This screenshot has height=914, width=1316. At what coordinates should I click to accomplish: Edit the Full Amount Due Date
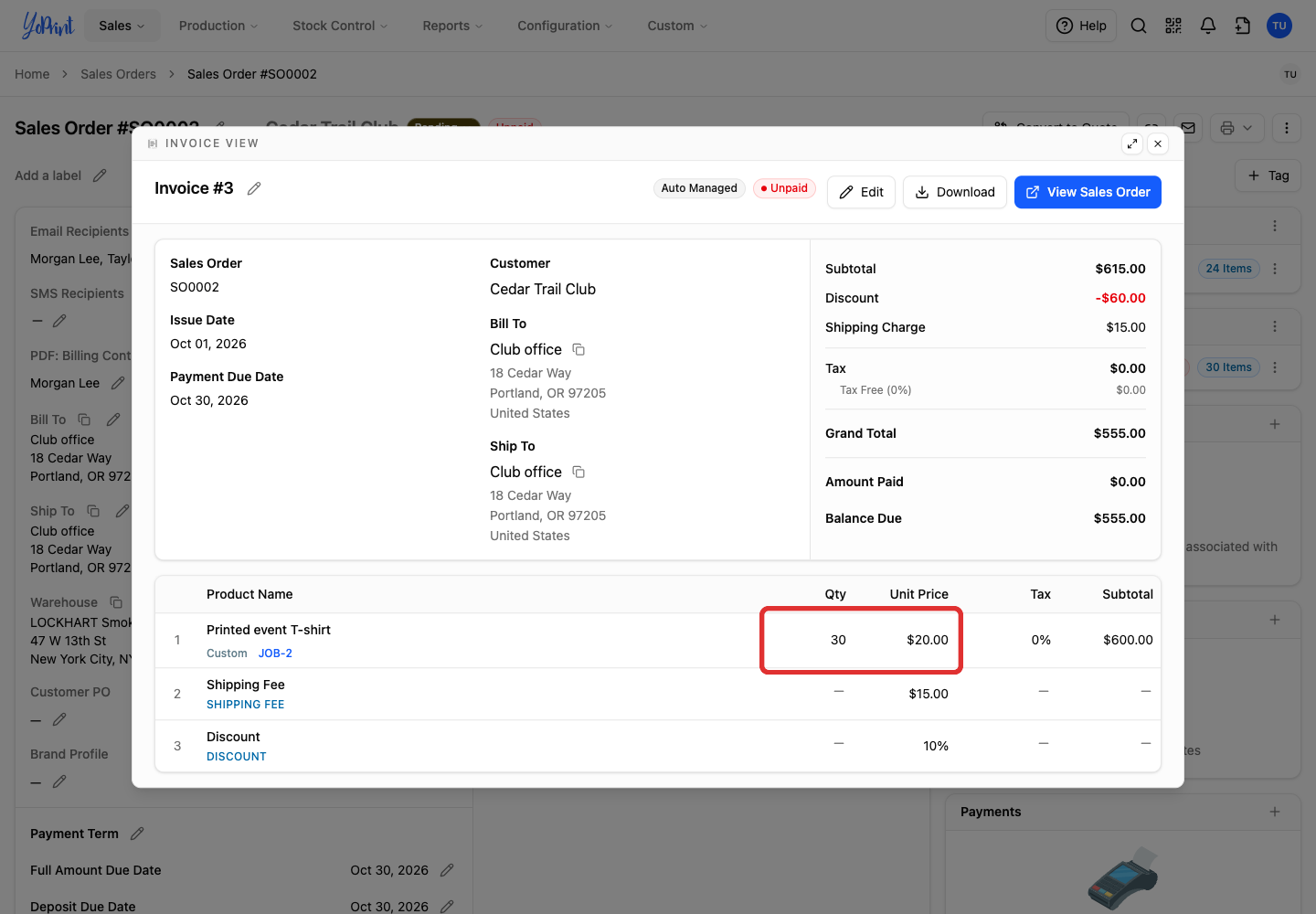click(x=447, y=870)
